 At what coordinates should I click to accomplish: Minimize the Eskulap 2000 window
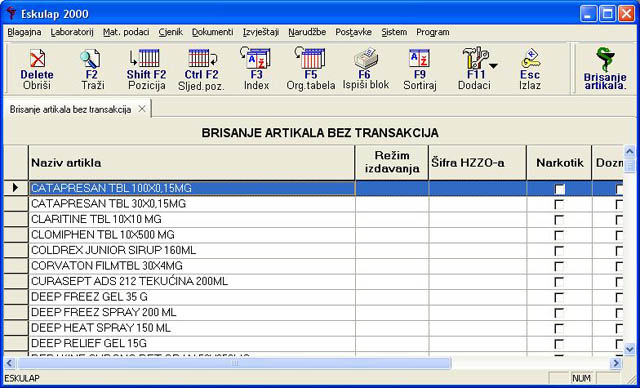click(x=589, y=14)
